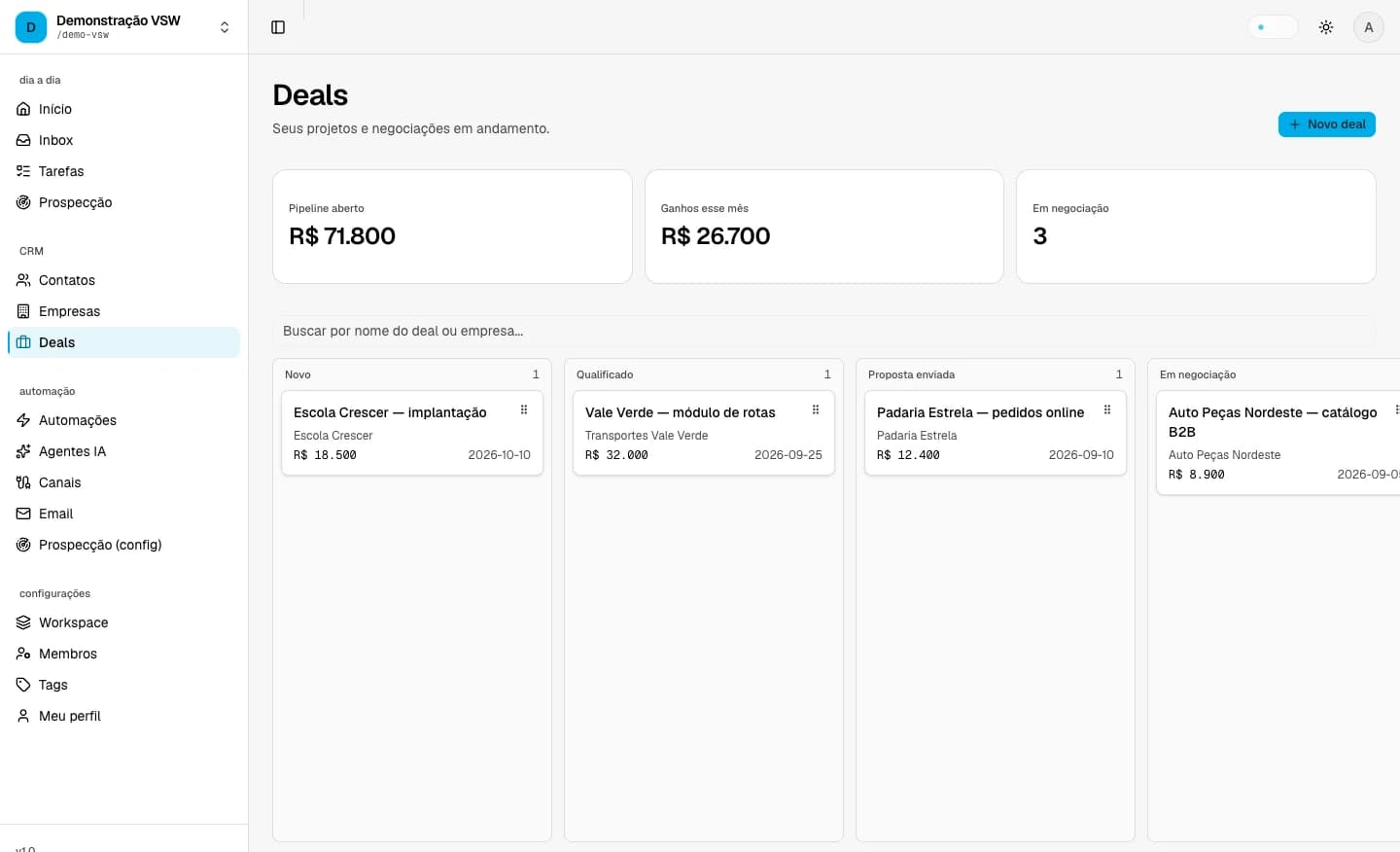1400x852 pixels.
Task: Click the Novo column header
Action: [412, 374]
